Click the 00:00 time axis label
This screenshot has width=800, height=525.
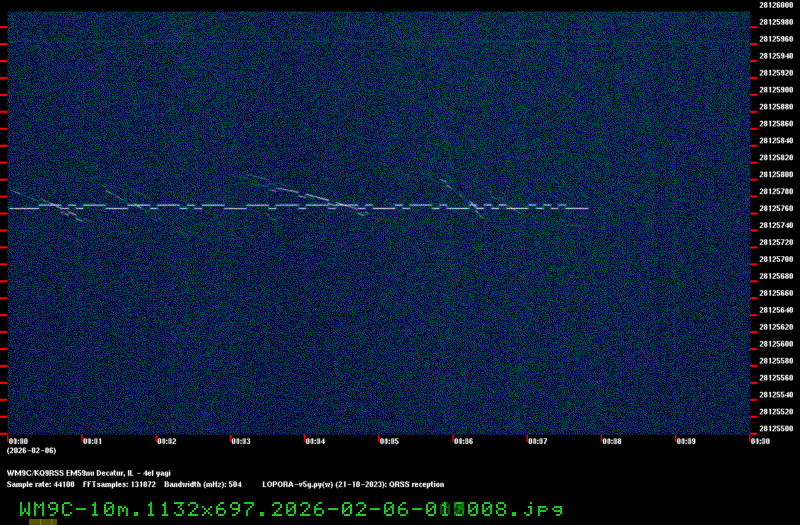click(18, 441)
